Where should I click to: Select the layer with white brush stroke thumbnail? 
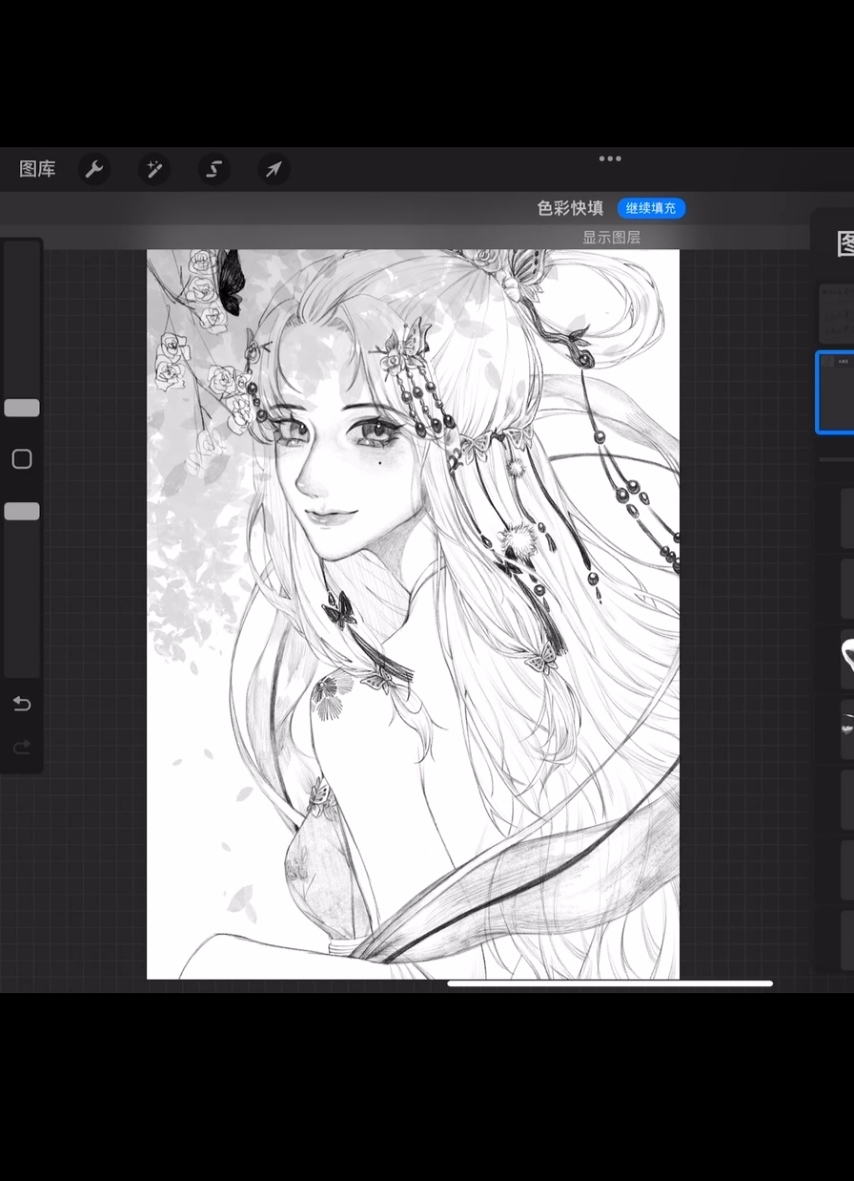coord(846,657)
